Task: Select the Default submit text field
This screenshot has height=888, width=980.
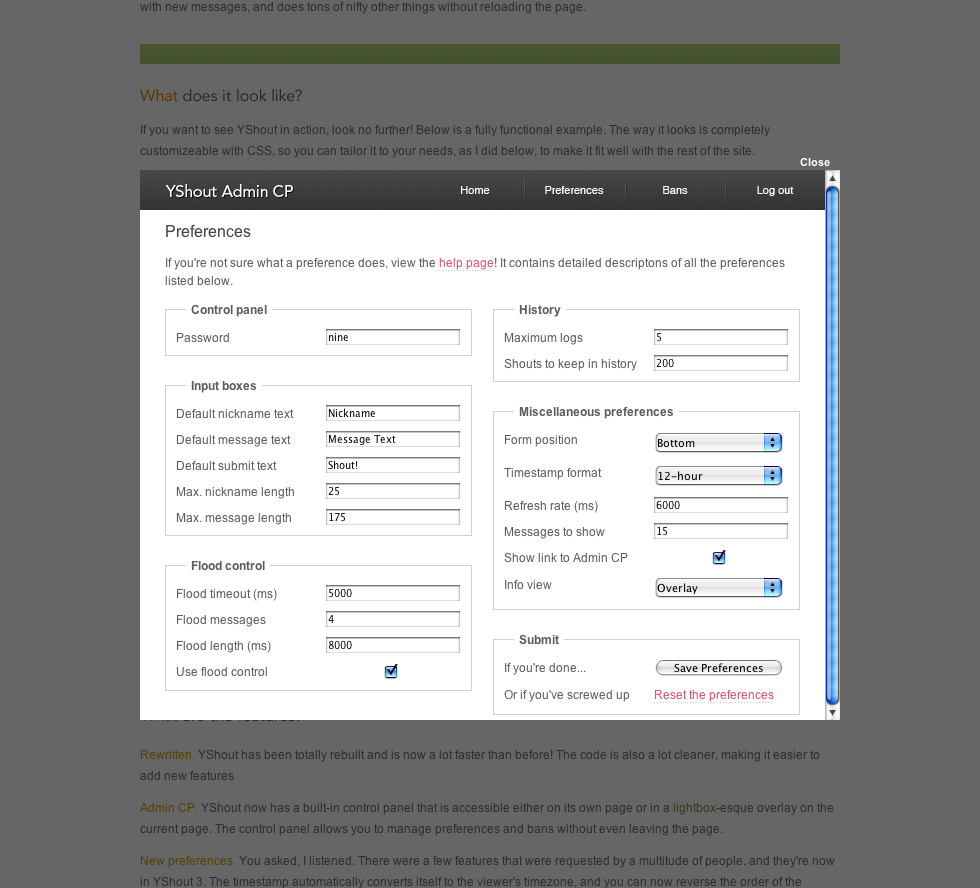Action: (392, 466)
